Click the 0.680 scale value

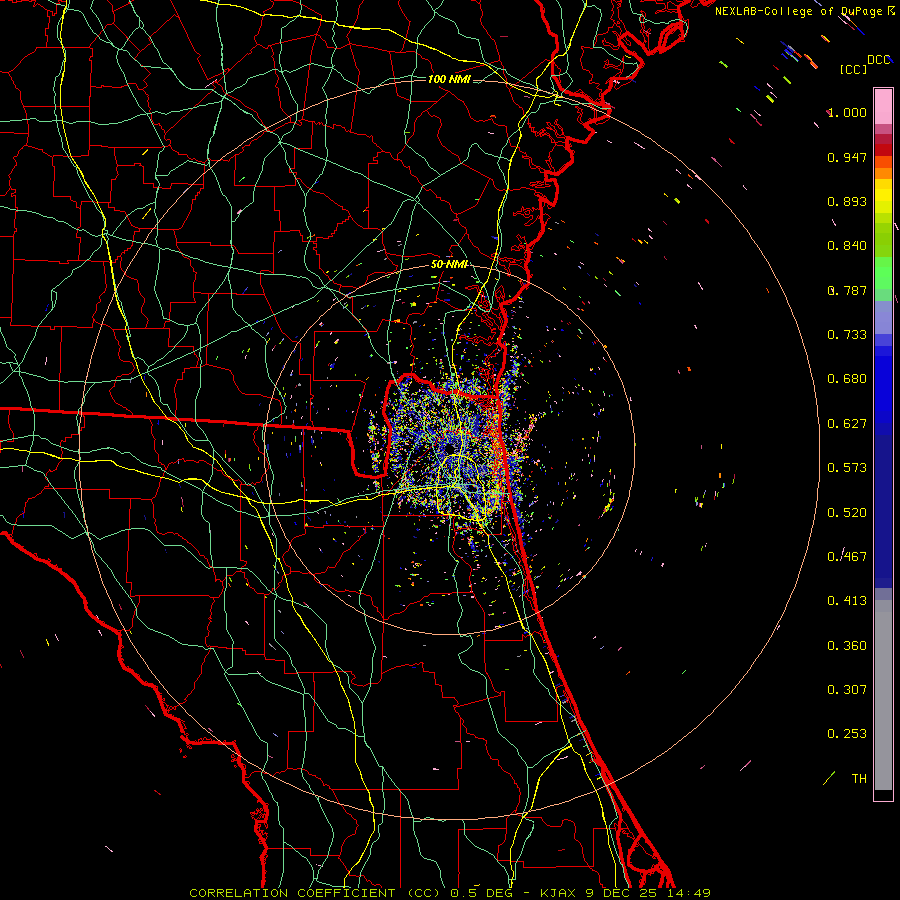[x=847, y=379]
